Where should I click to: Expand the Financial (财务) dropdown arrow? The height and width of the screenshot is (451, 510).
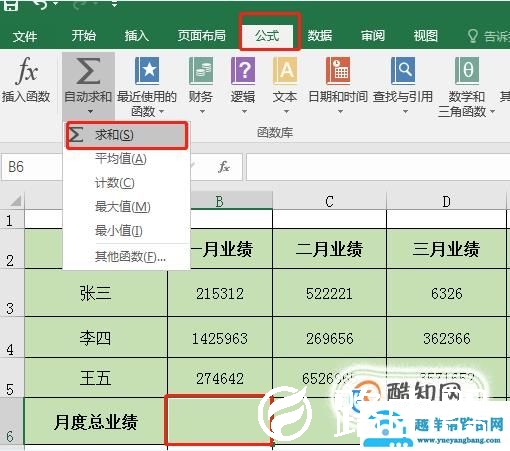click(x=202, y=112)
